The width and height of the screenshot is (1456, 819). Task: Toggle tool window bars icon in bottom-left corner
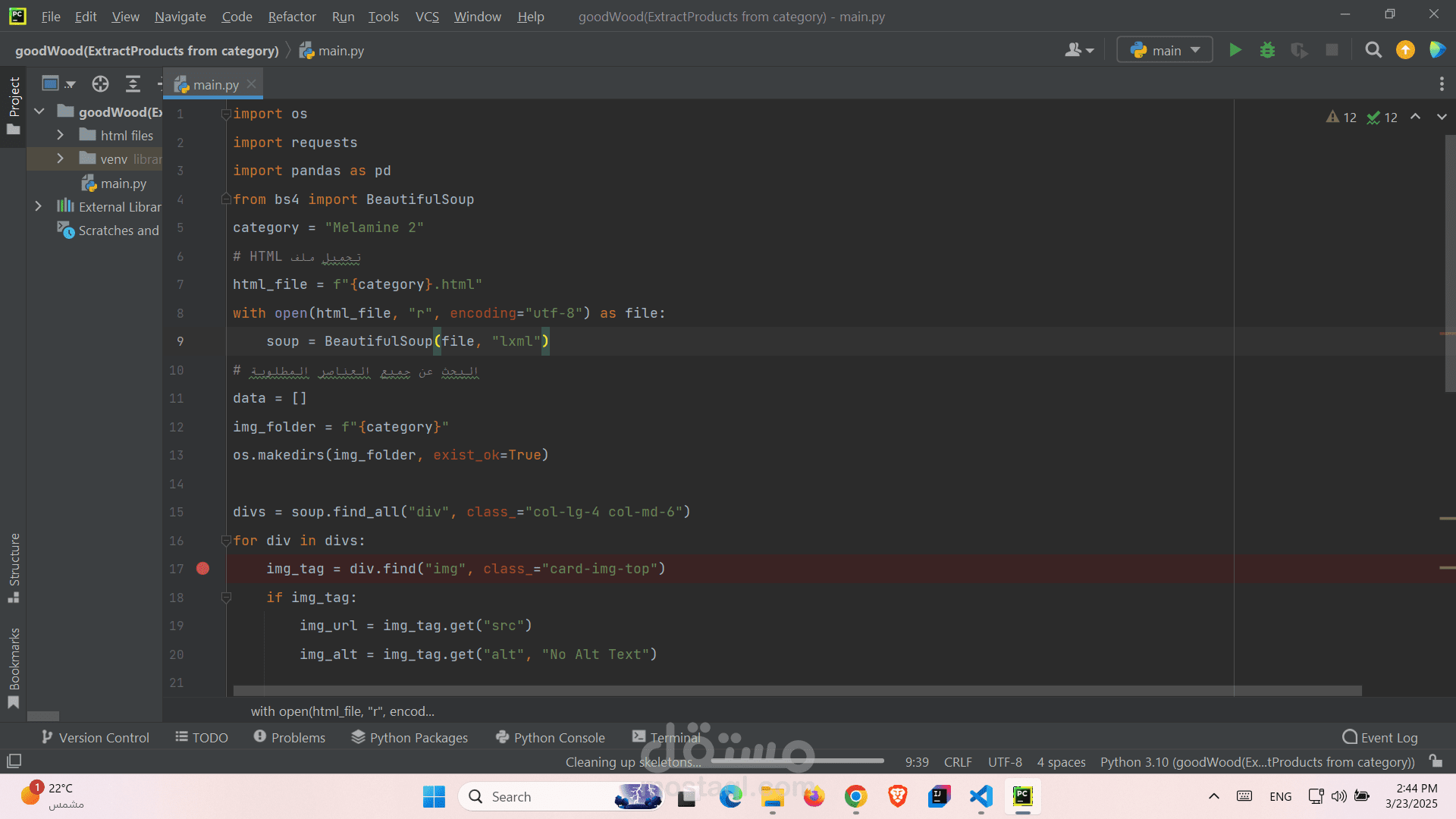pyautogui.click(x=14, y=761)
